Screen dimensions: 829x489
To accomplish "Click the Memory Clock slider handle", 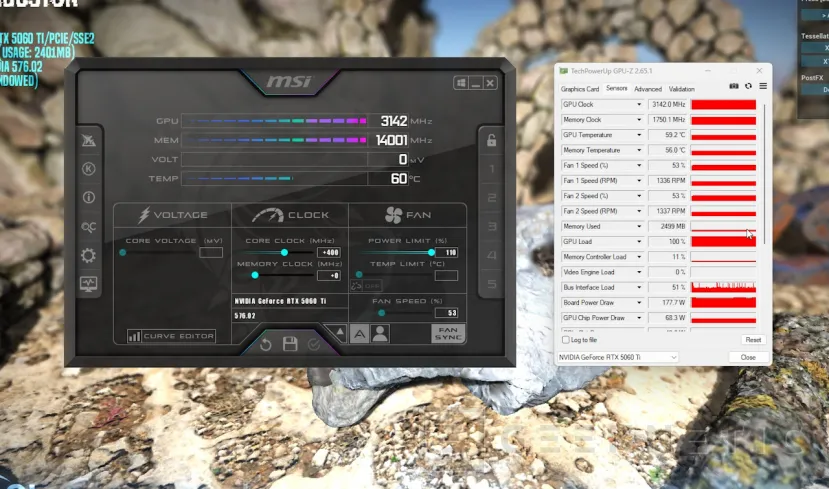I will [255, 275].
